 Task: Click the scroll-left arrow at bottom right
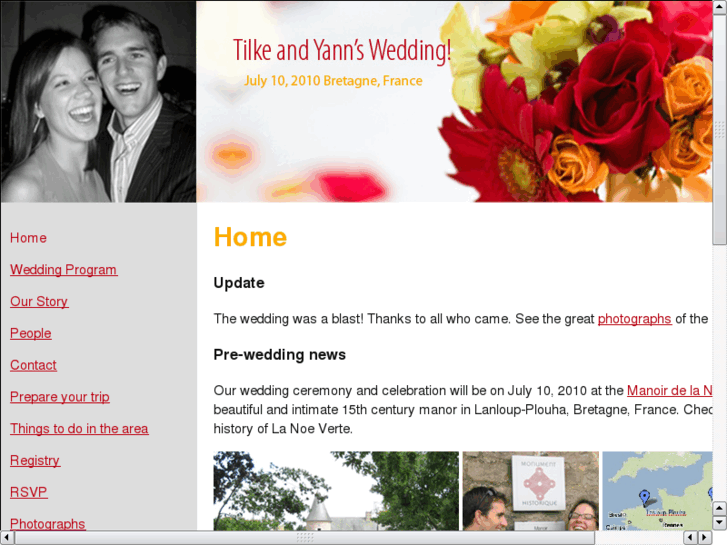point(690,538)
